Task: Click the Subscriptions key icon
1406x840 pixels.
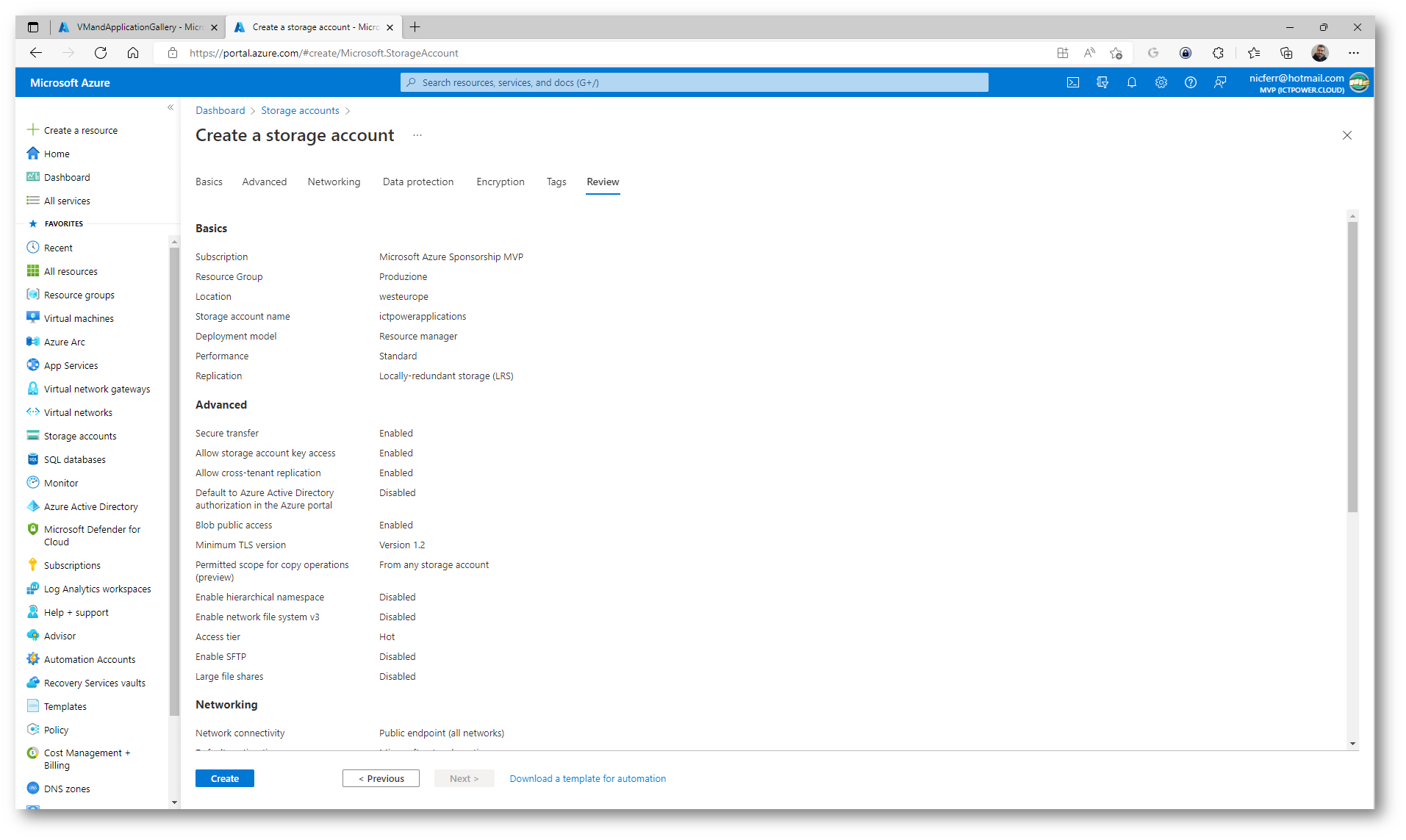Action: (33, 565)
